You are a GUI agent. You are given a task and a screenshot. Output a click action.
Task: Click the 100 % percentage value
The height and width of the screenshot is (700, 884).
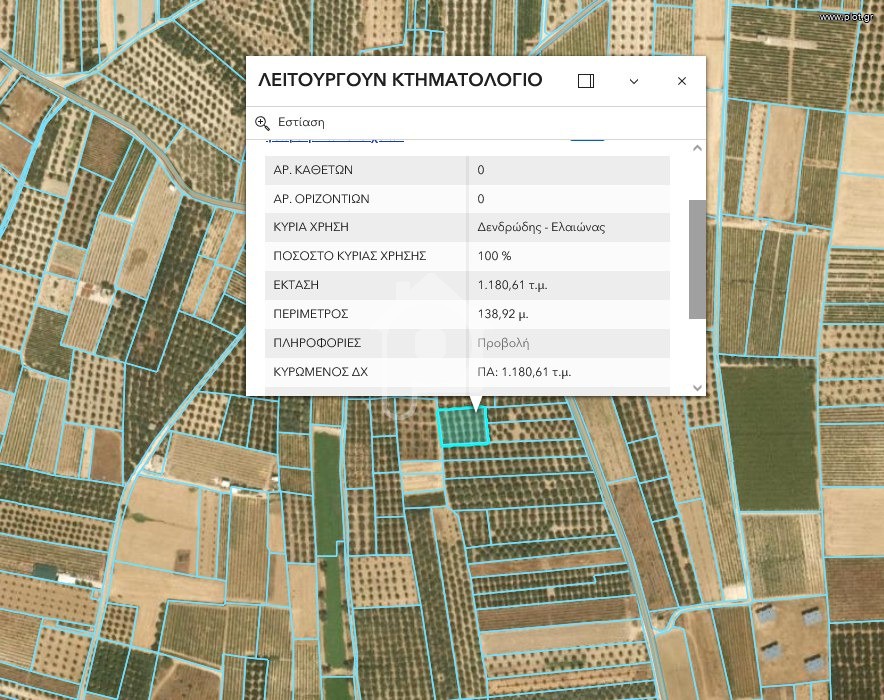[494, 256]
